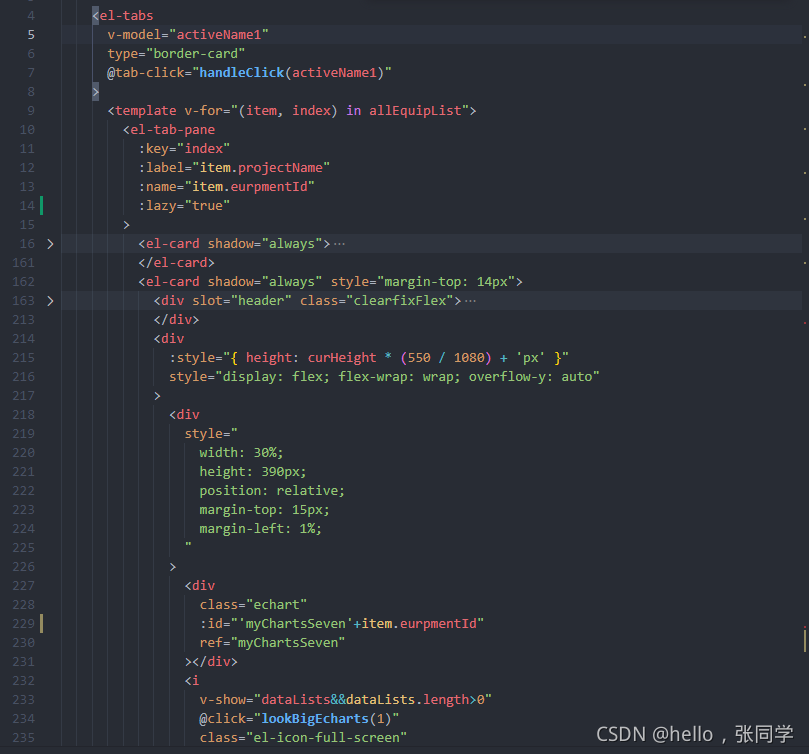Click line number 5 in the gutter
Image resolution: width=809 pixels, height=754 pixels.
click(31, 35)
